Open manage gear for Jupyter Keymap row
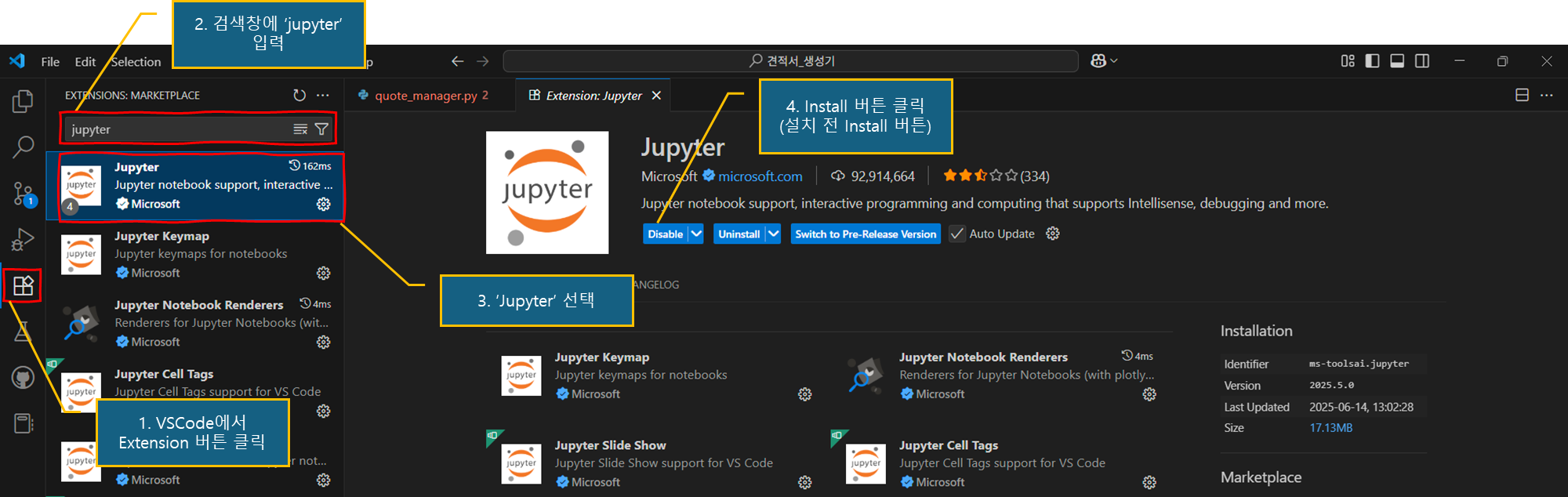The width and height of the screenshot is (1568, 497). coord(323,273)
